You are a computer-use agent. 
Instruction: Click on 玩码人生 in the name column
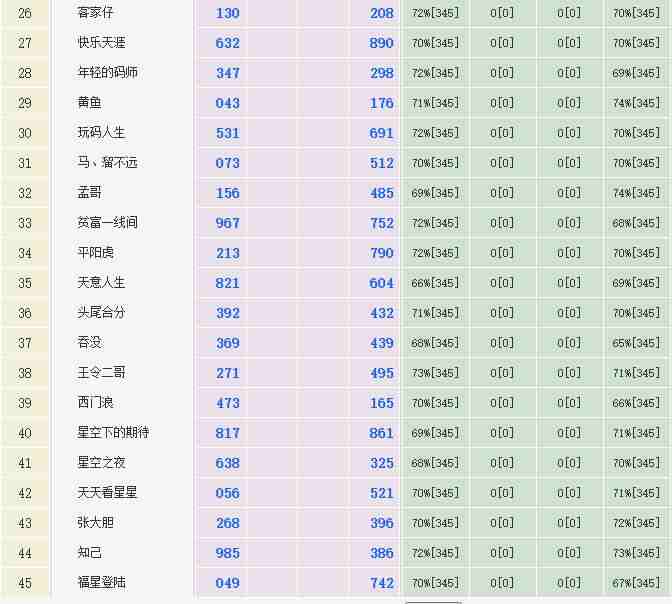click(101, 133)
